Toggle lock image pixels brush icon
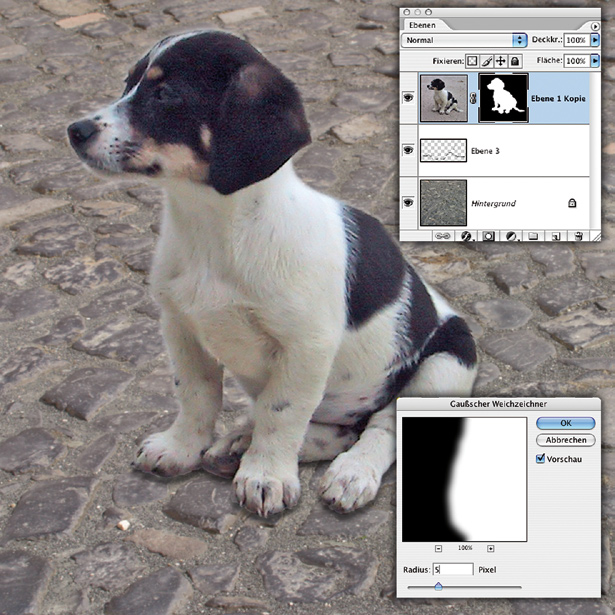The image size is (615, 615). click(x=486, y=61)
